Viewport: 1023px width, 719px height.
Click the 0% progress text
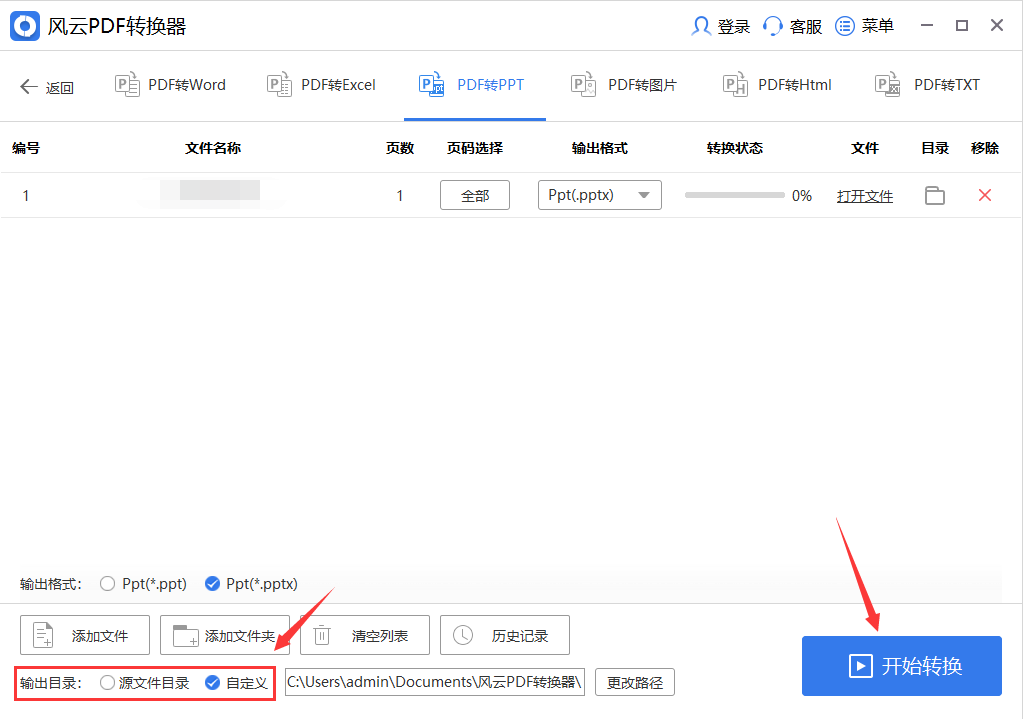pyautogui.click(x=802, y=196)
